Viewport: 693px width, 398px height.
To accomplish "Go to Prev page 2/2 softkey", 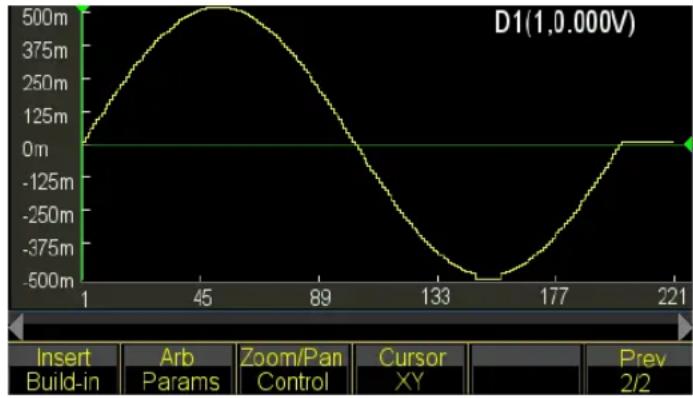I will tap(638, 370).
